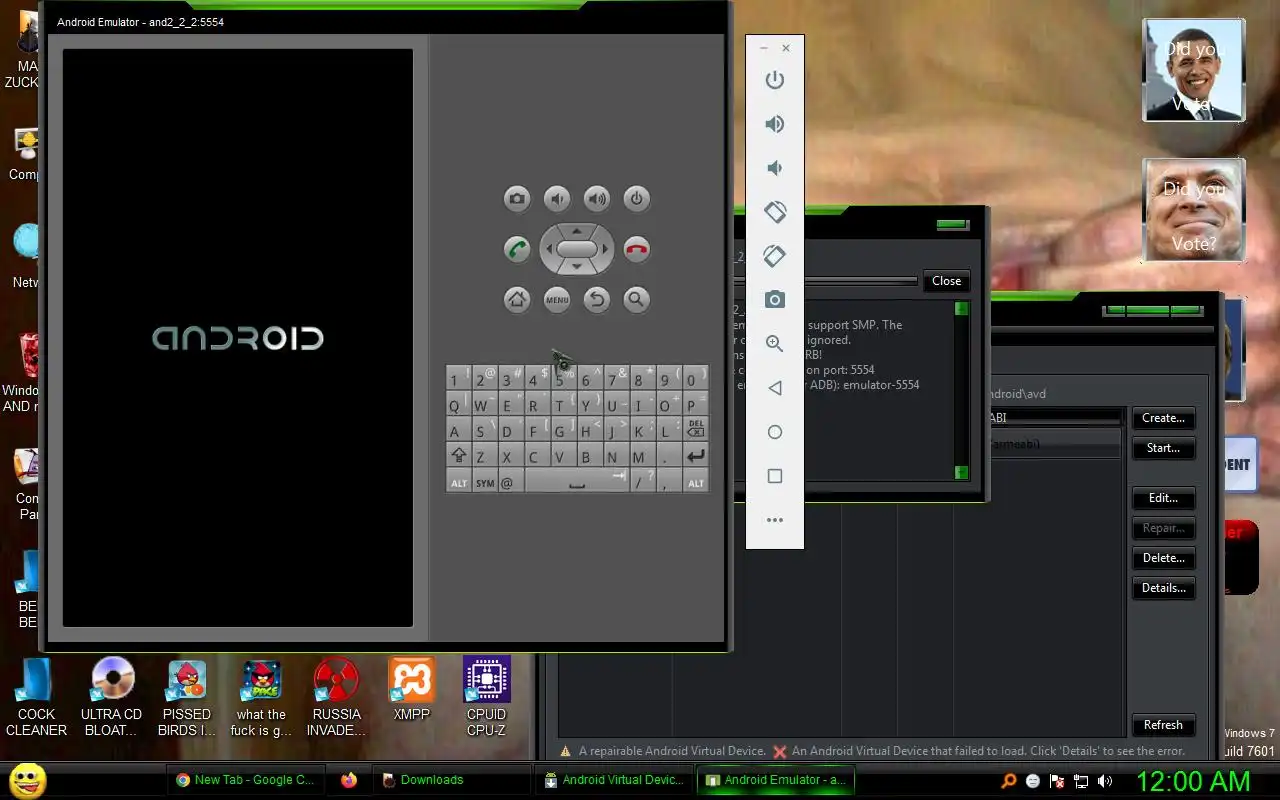Click Close in the emulator launch dialog
This screenshot has width=1280, height=800.
pos(946,281)
